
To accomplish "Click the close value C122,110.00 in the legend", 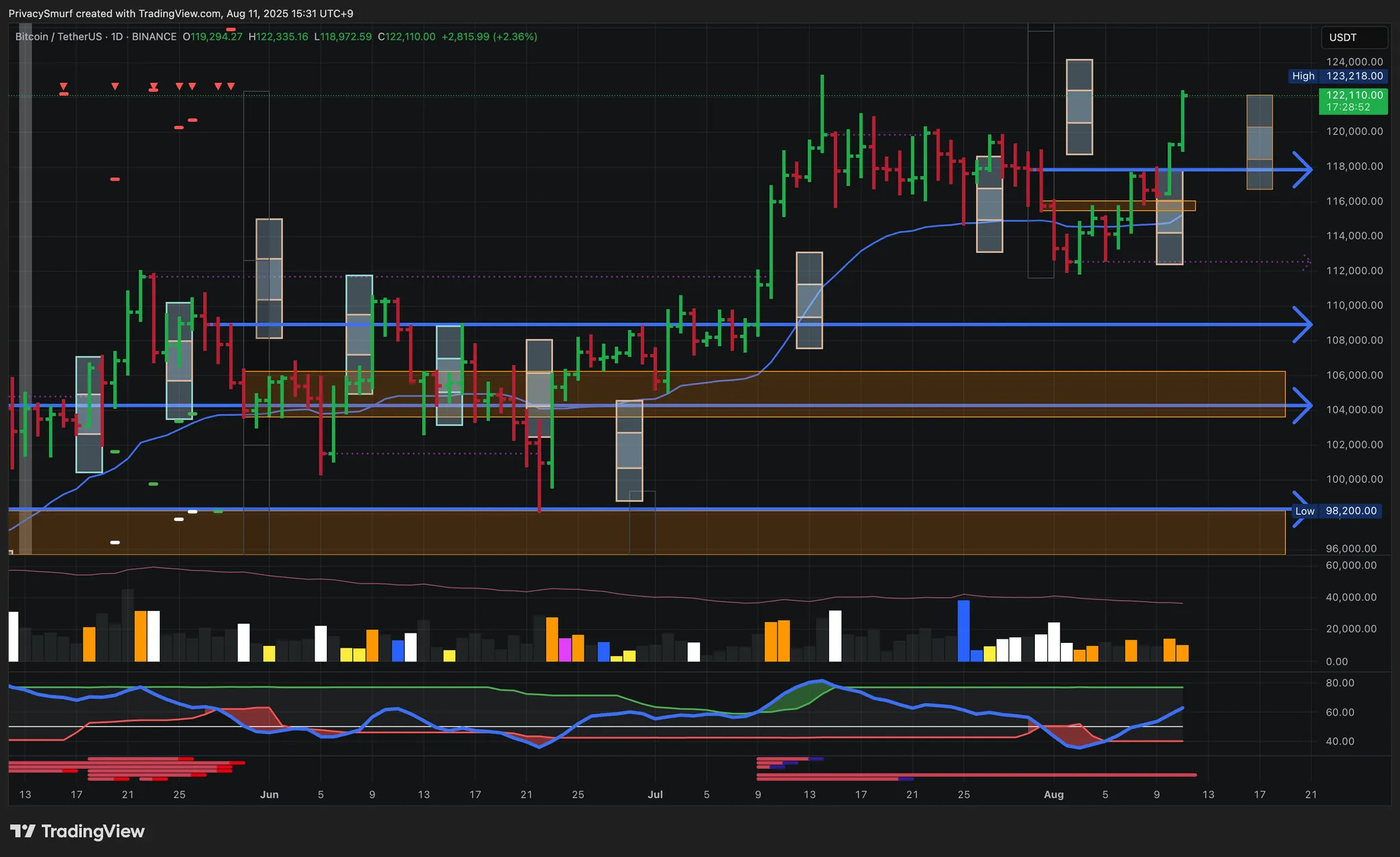I will tap(407, 37).
